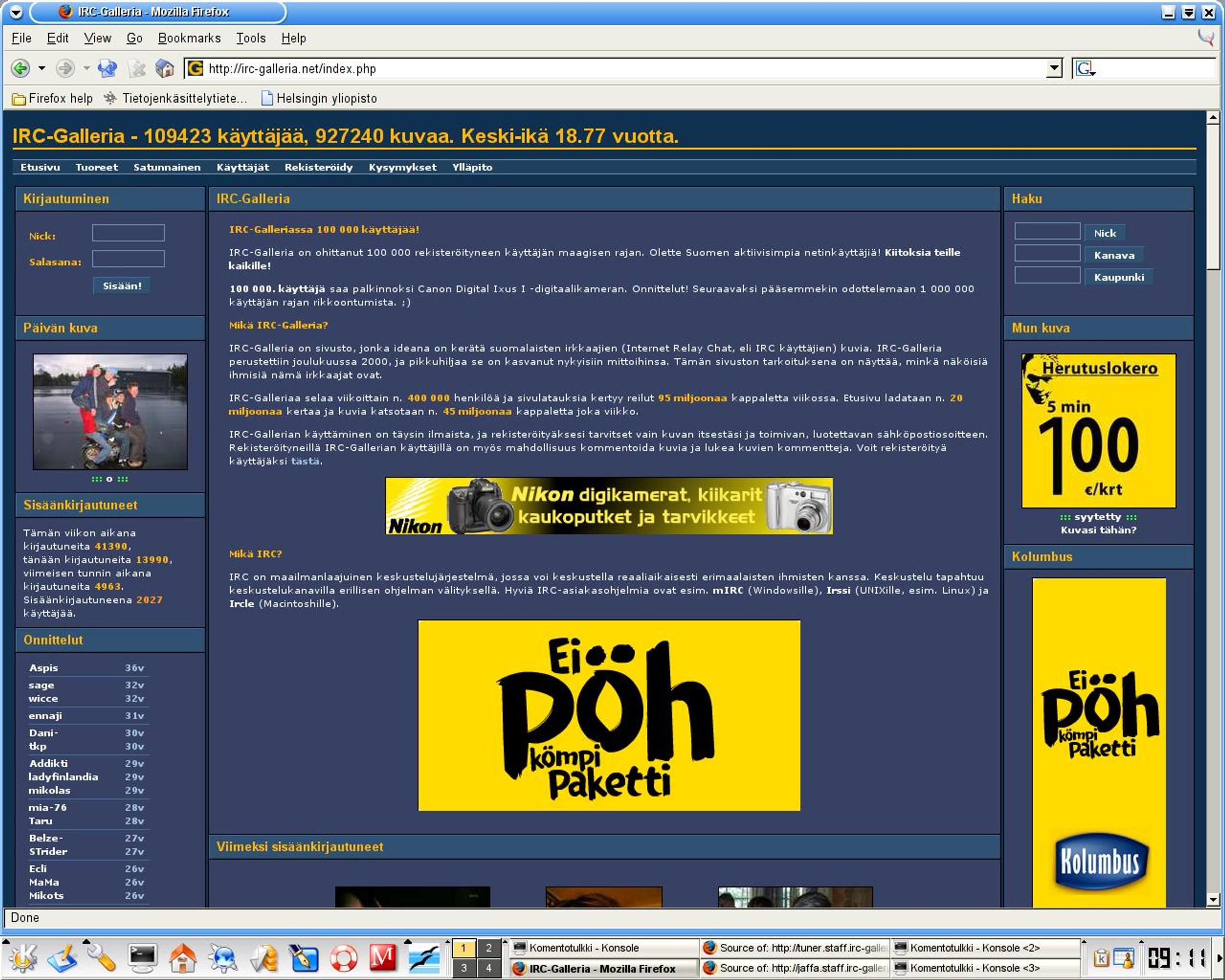Open the Bookmarks menu
The image size is (1225, 980).
(189, 38)
